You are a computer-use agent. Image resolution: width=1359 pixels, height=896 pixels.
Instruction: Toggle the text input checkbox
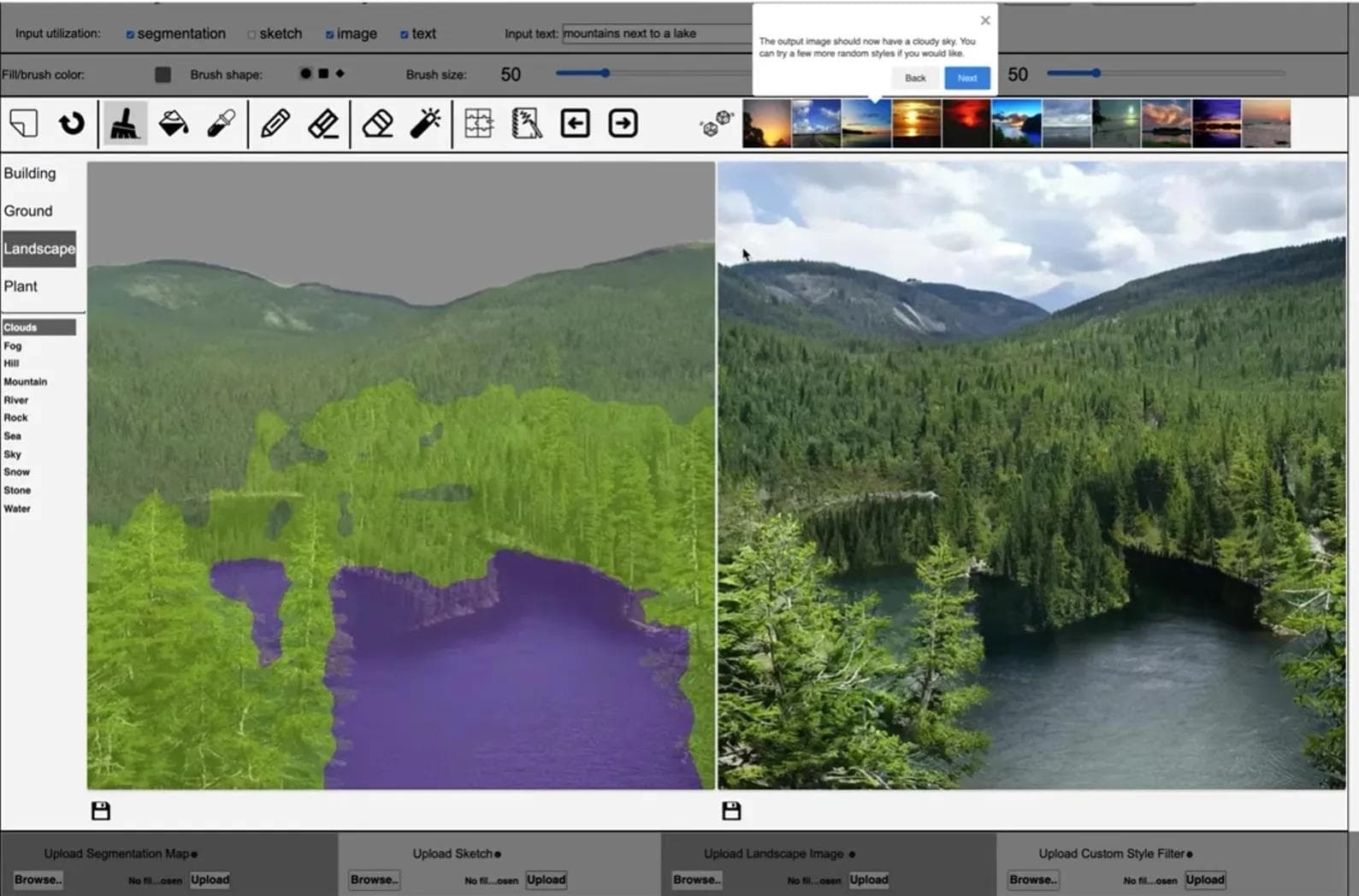(404, 34)
